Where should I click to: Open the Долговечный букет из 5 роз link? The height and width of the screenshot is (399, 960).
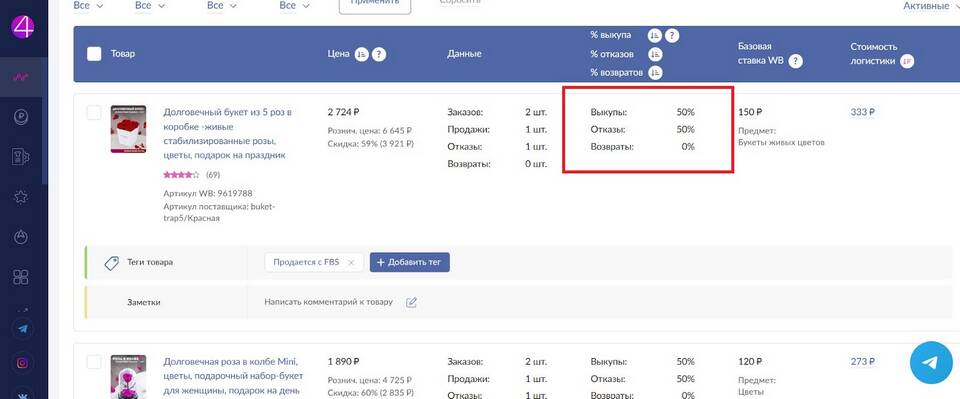click(227, 134)
